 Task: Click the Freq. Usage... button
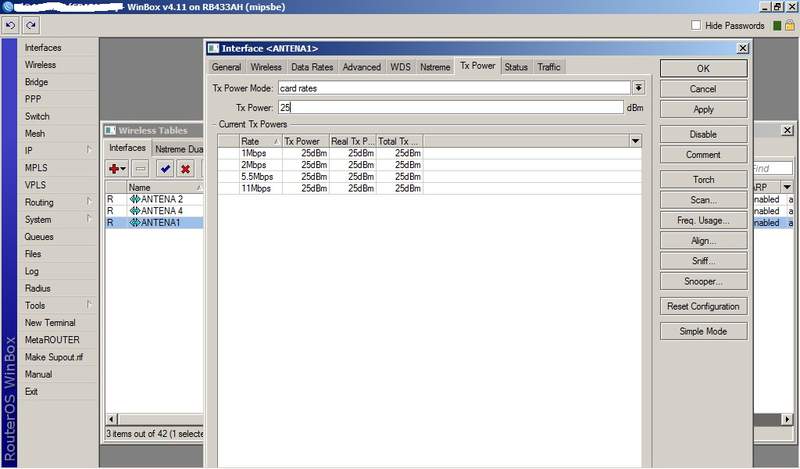coord(703,220)
